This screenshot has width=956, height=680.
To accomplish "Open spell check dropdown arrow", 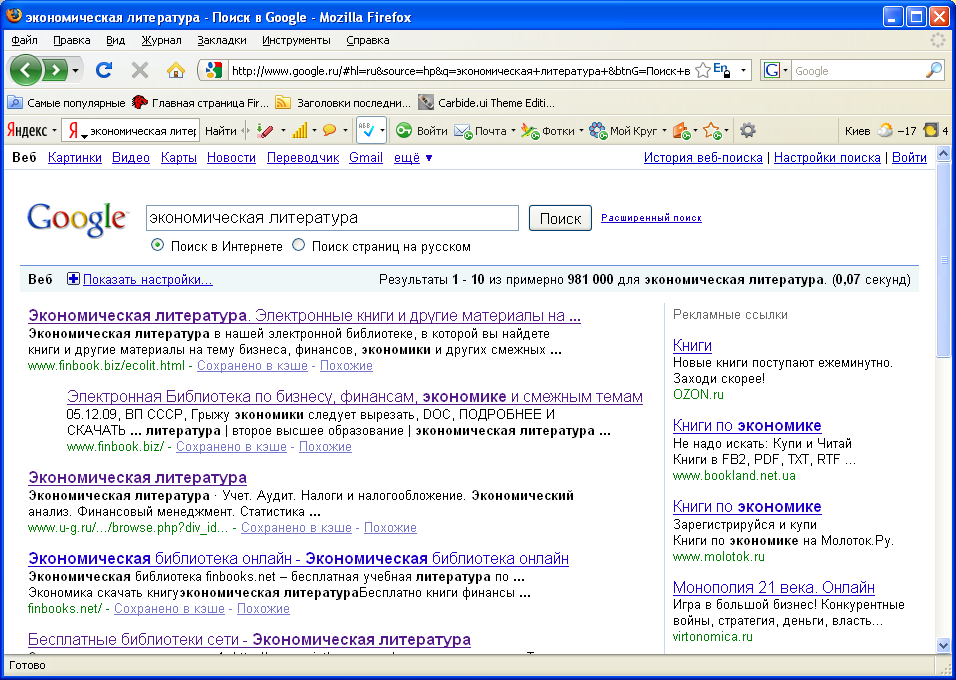I will pyautogui.click(x=382, y=131).
